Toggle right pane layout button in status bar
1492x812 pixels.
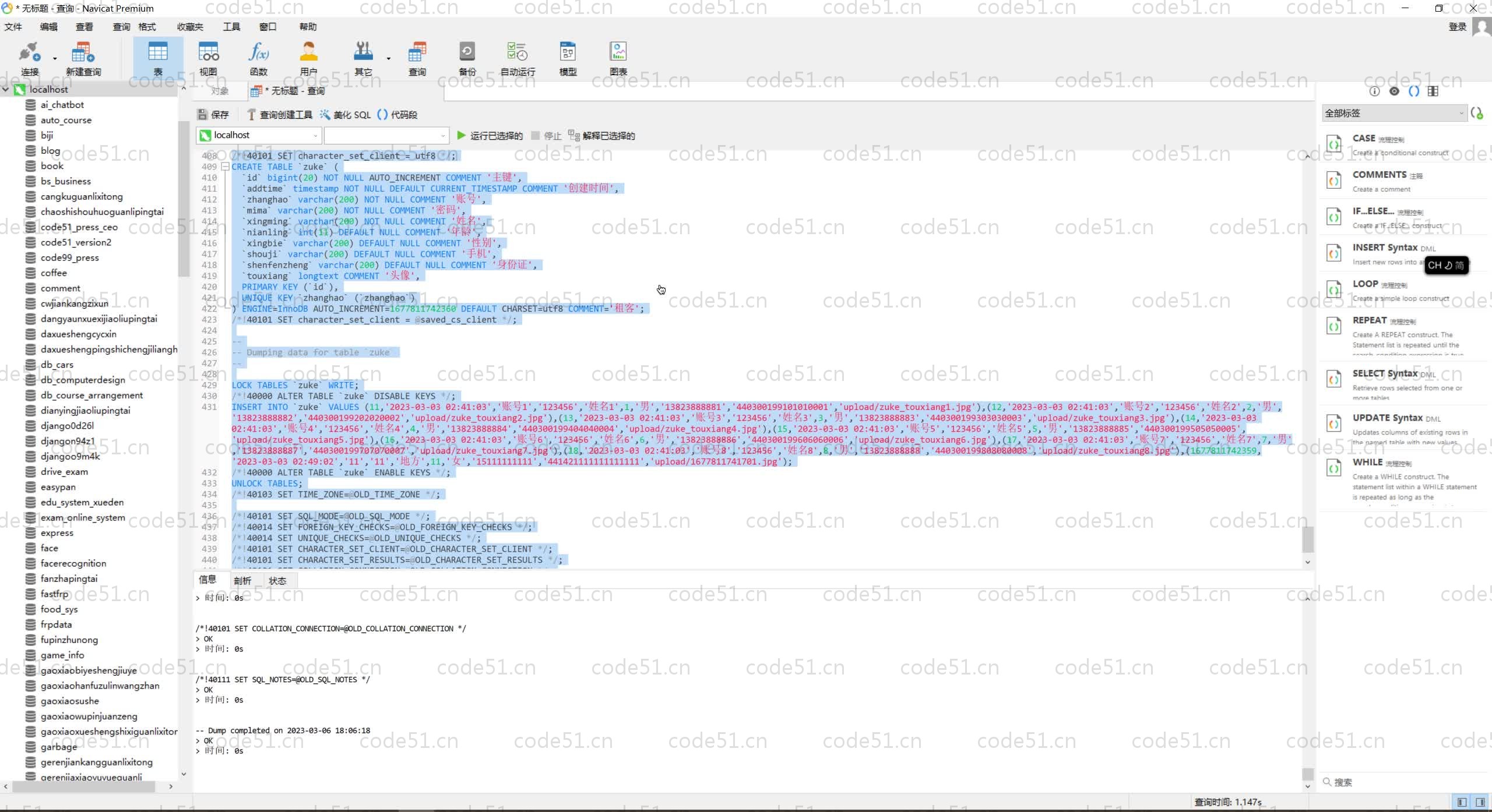[1480, 802]
